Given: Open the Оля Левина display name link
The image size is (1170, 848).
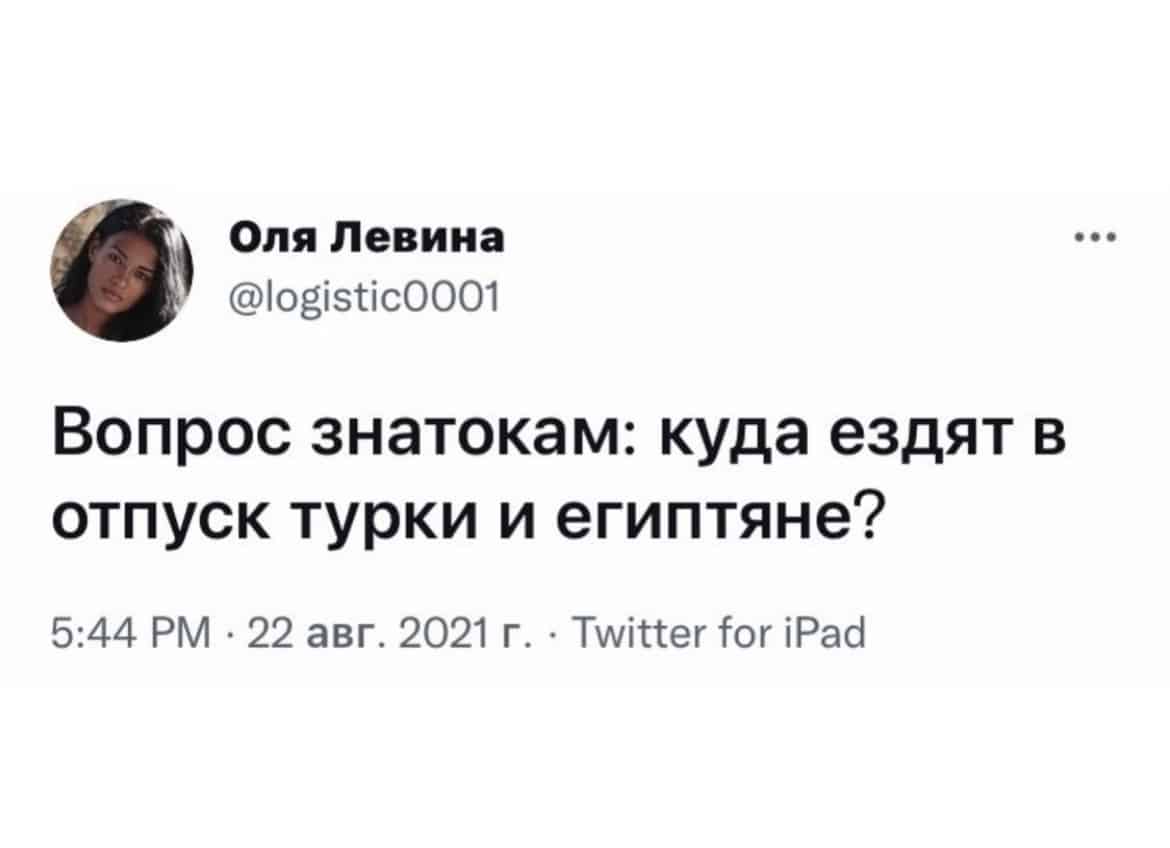Looking at the screenshot, I should (366, 239).
